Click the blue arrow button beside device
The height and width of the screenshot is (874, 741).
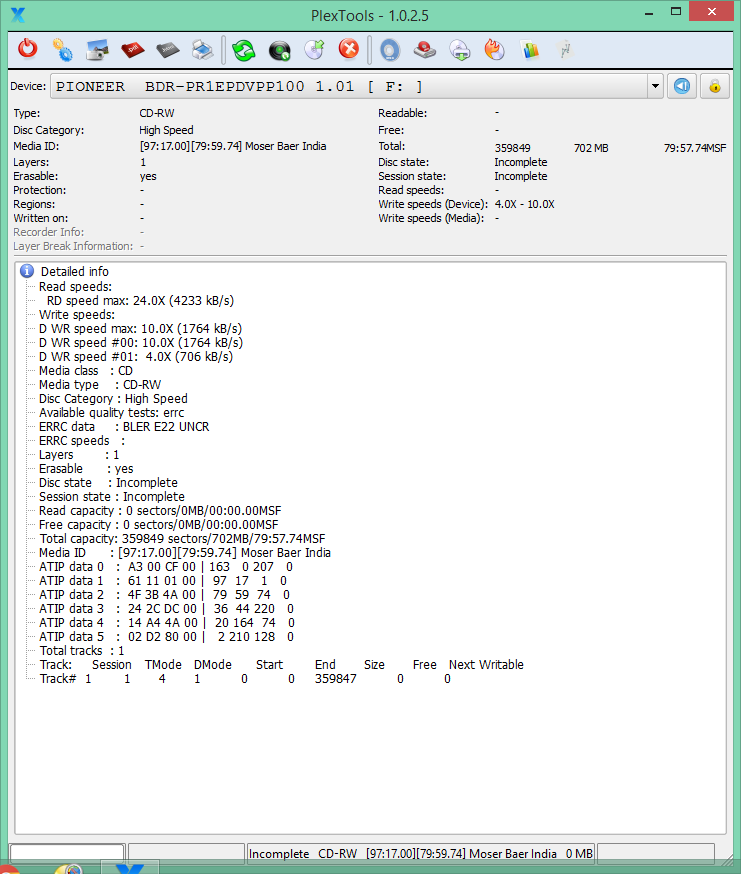[682, 86]
